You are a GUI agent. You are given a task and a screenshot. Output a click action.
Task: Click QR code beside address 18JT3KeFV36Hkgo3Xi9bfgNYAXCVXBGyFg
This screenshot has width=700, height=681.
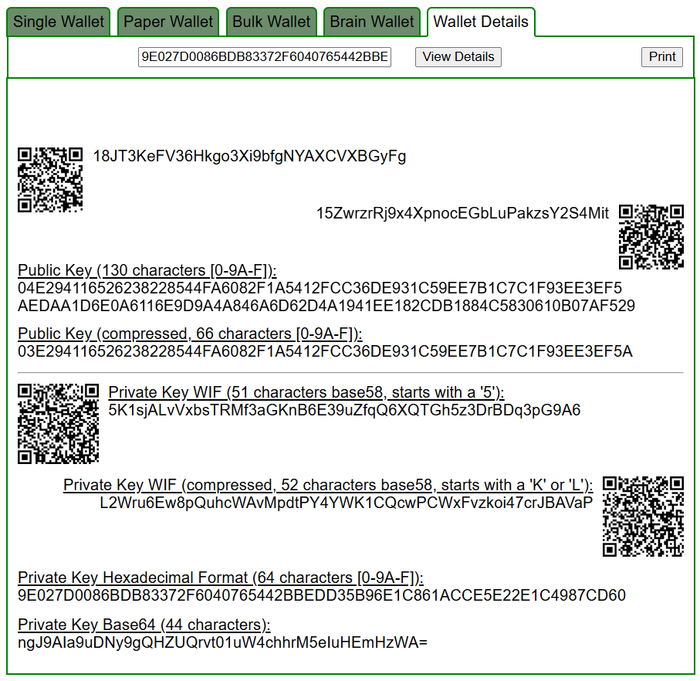click(50, 180)
